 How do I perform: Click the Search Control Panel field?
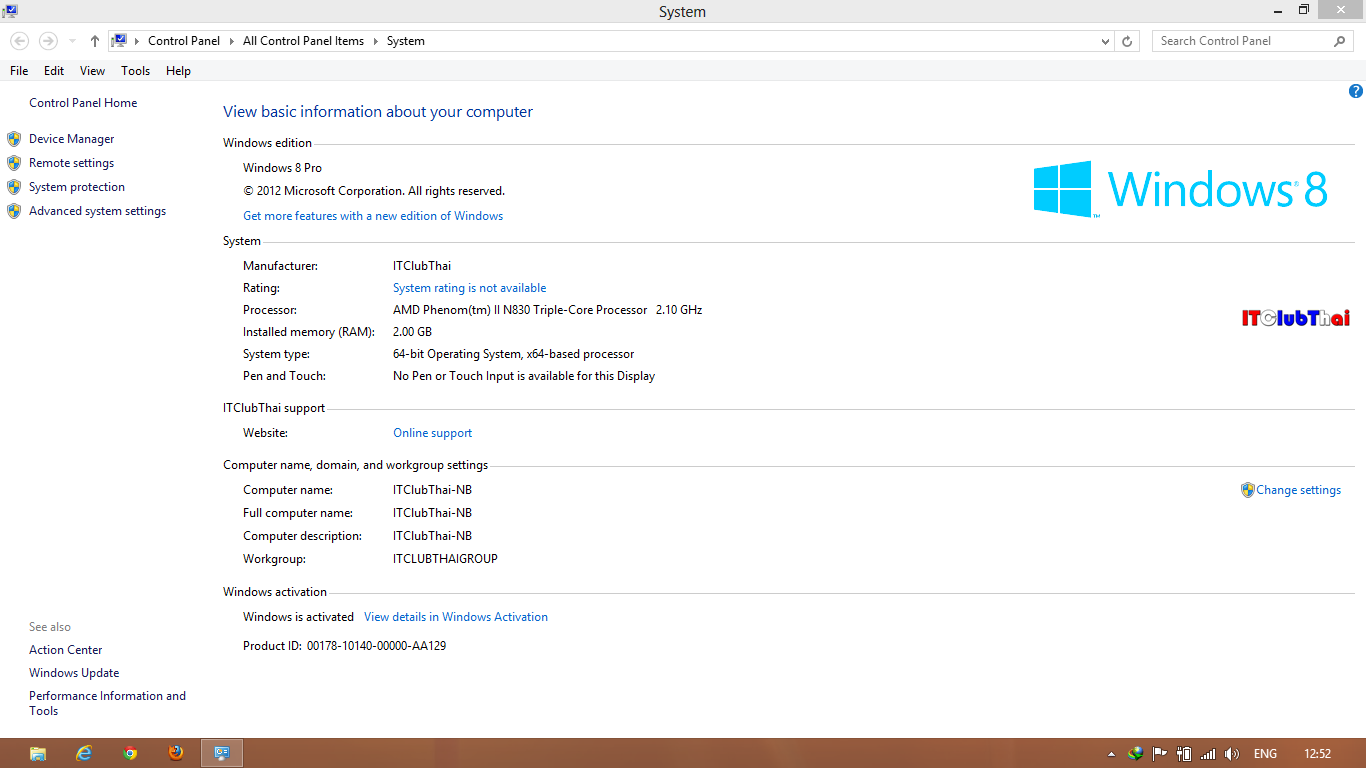[1243, 41]
